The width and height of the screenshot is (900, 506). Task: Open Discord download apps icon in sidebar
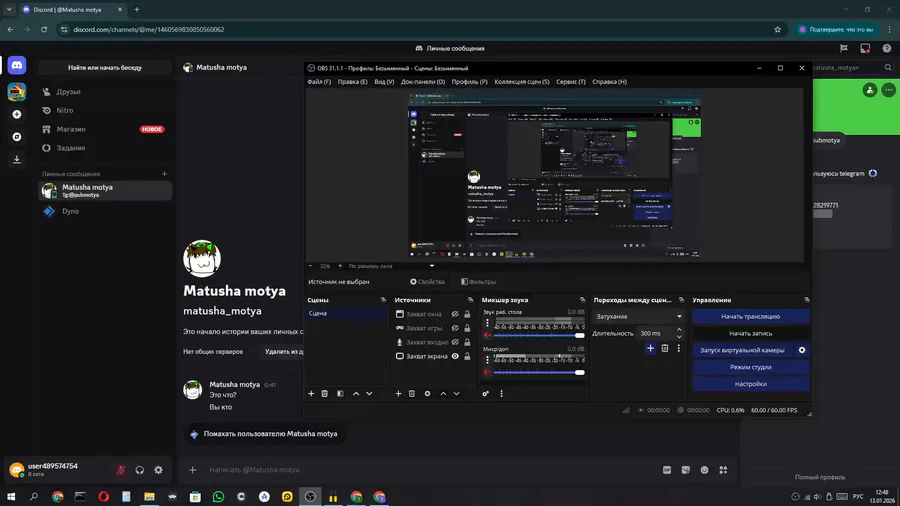coord(17,159)
